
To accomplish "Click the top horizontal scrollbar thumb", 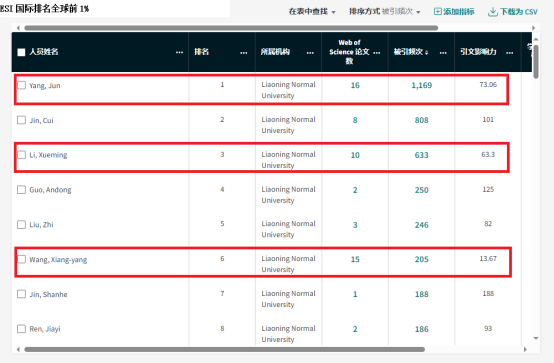I will (231, 28).
